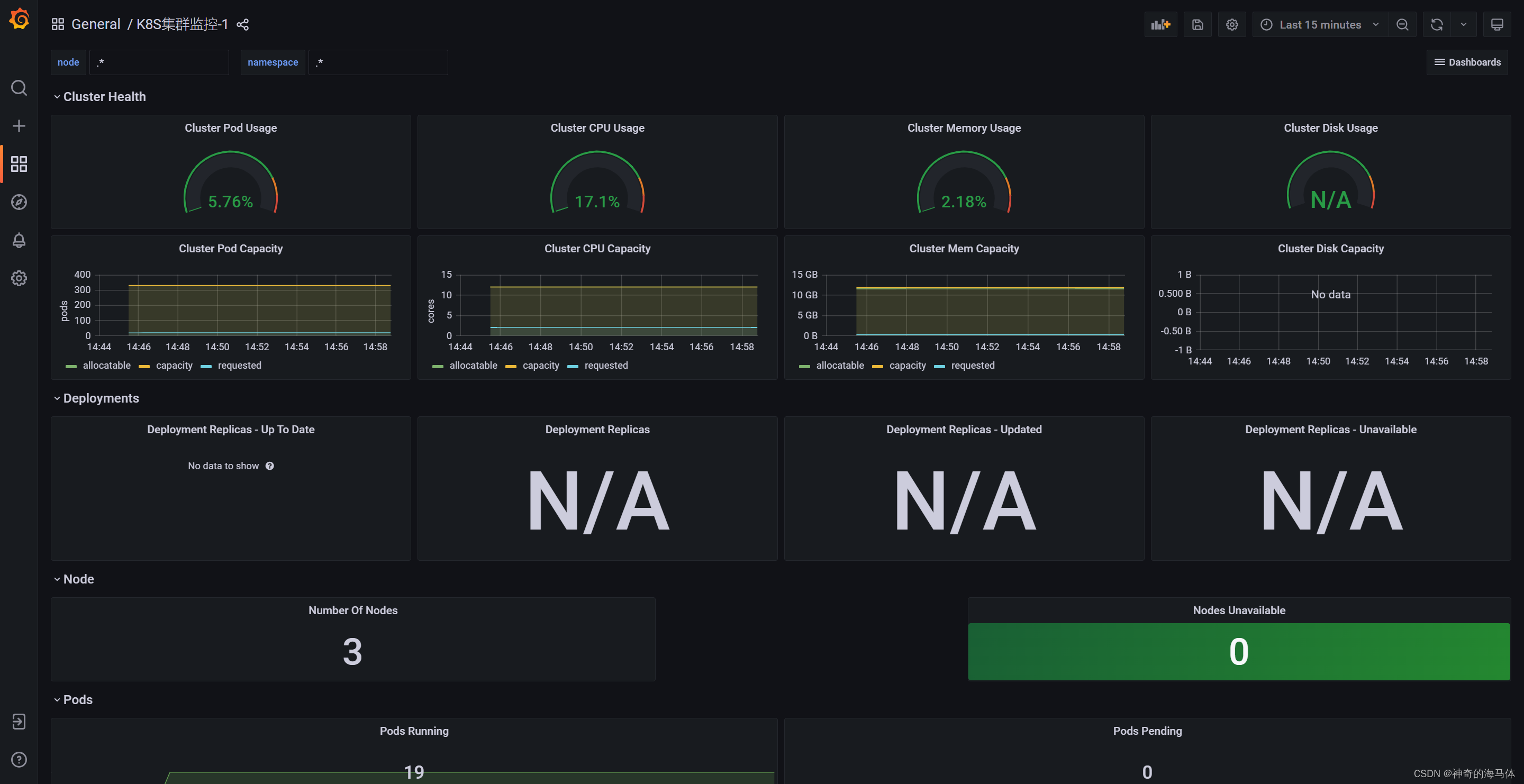Open the Number Of Nodes panel title
The image size is (1524, 784).
[352, 610]
